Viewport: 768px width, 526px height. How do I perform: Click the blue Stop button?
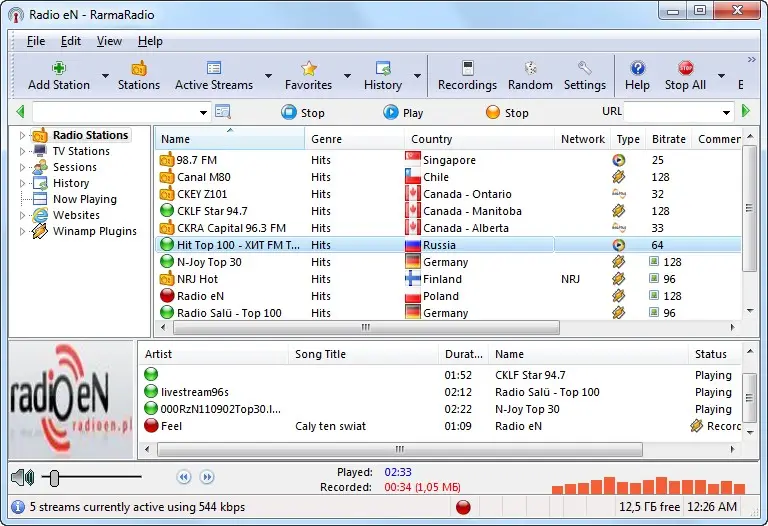point(303,113)
